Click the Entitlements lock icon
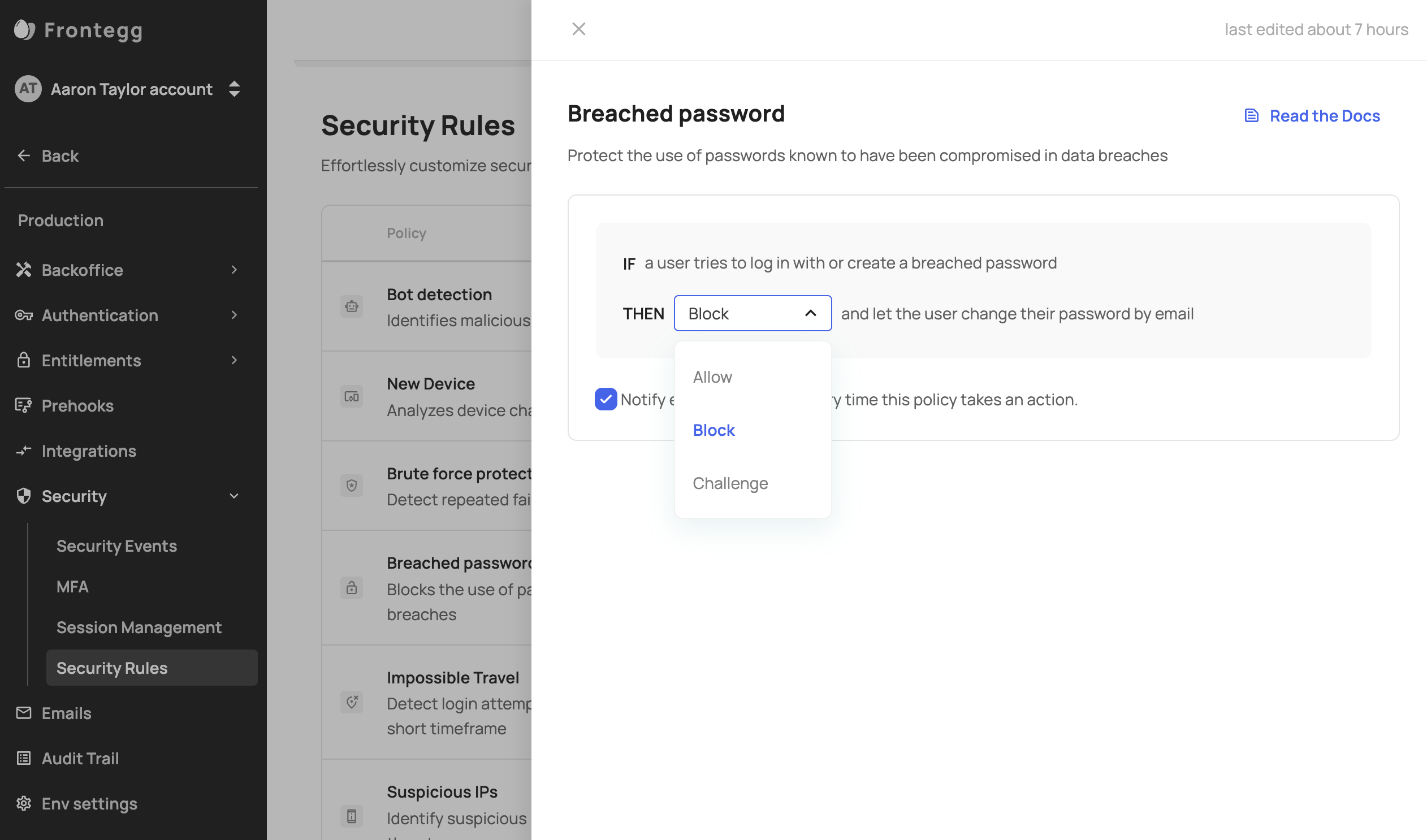1427x840 pixels. tap(23, 360)
